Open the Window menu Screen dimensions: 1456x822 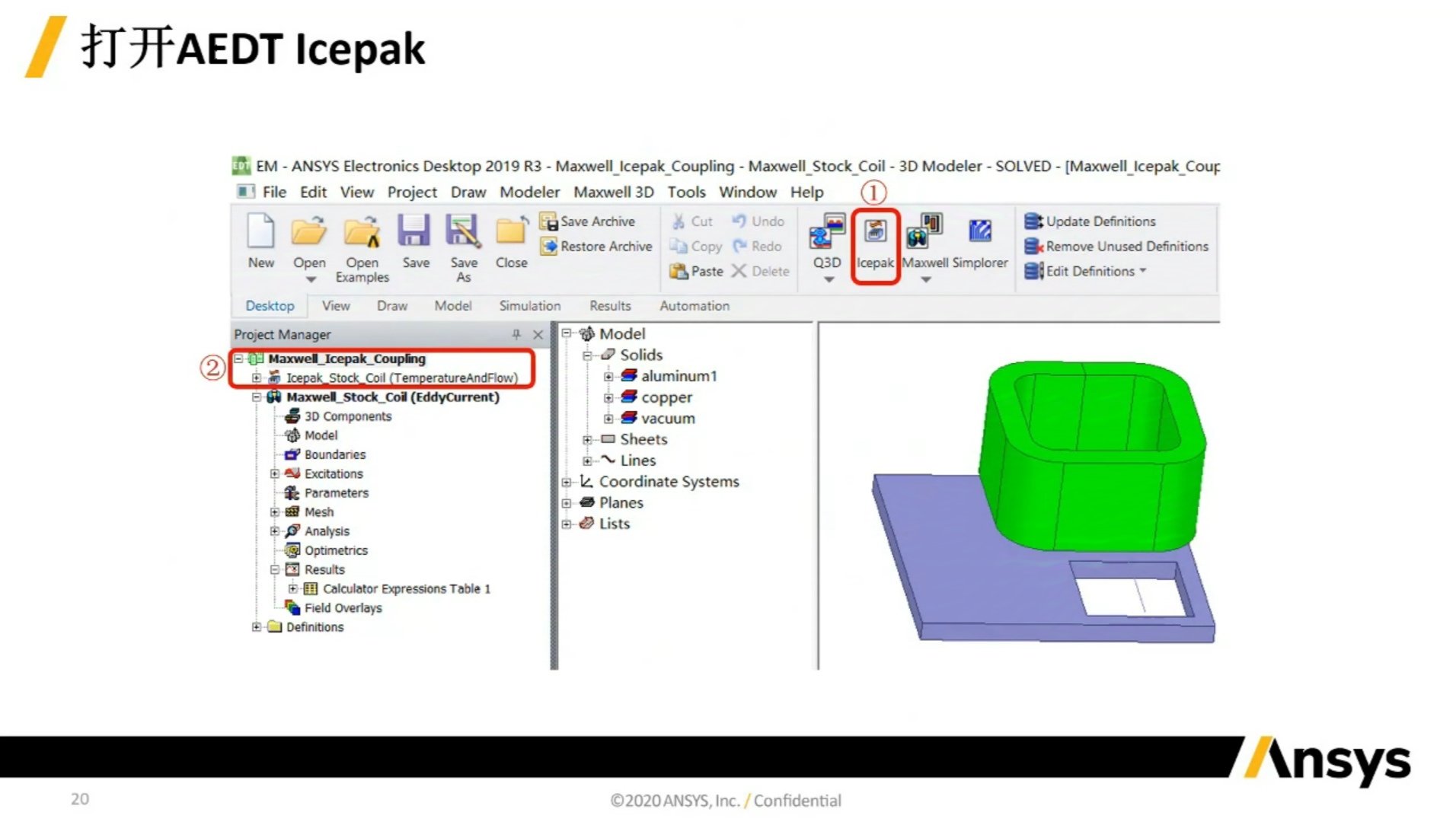coord(748,193)
